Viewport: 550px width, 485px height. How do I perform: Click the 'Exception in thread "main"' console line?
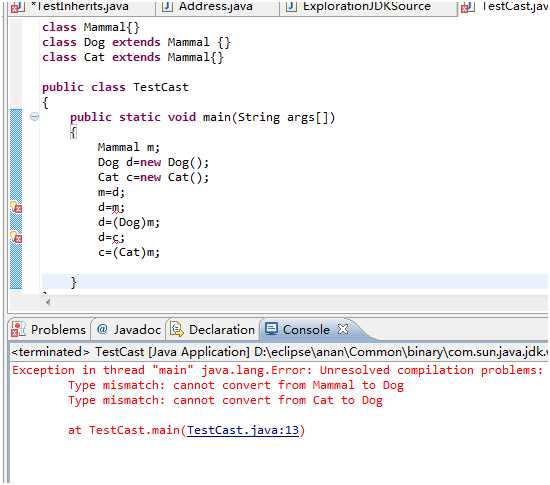point(277,370)
